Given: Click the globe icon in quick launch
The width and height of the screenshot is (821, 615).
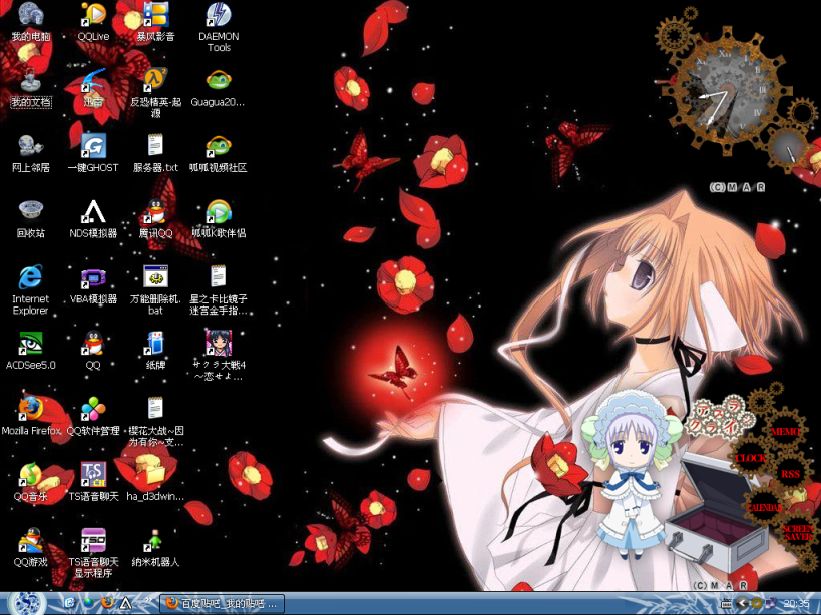Looking at the screenshot, I should tap(88, 603).
